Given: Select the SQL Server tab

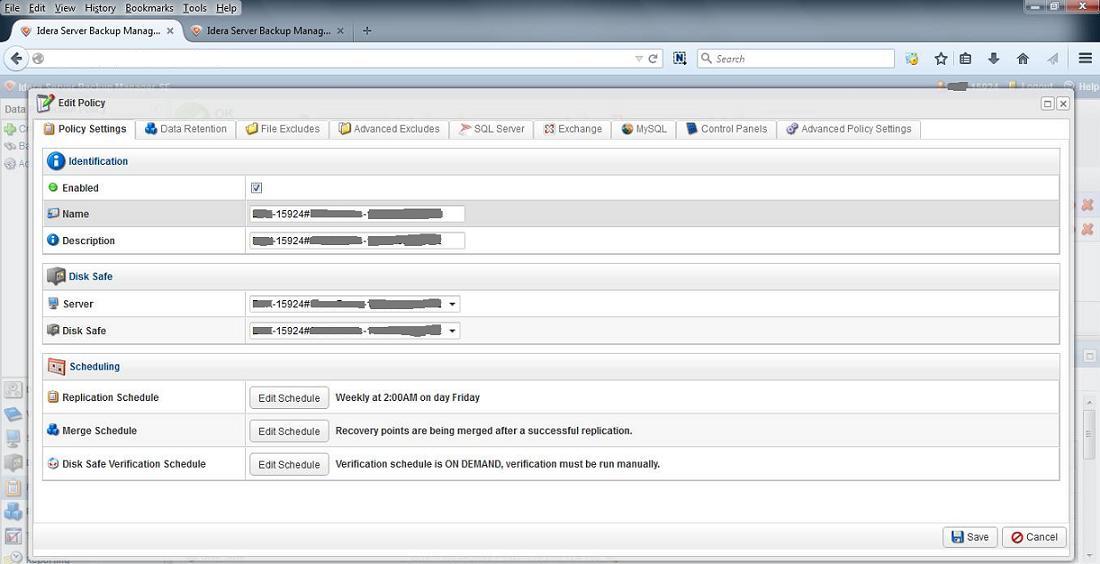Looking at the screenshot, I should pyautogui.click(x=492, y=129).
